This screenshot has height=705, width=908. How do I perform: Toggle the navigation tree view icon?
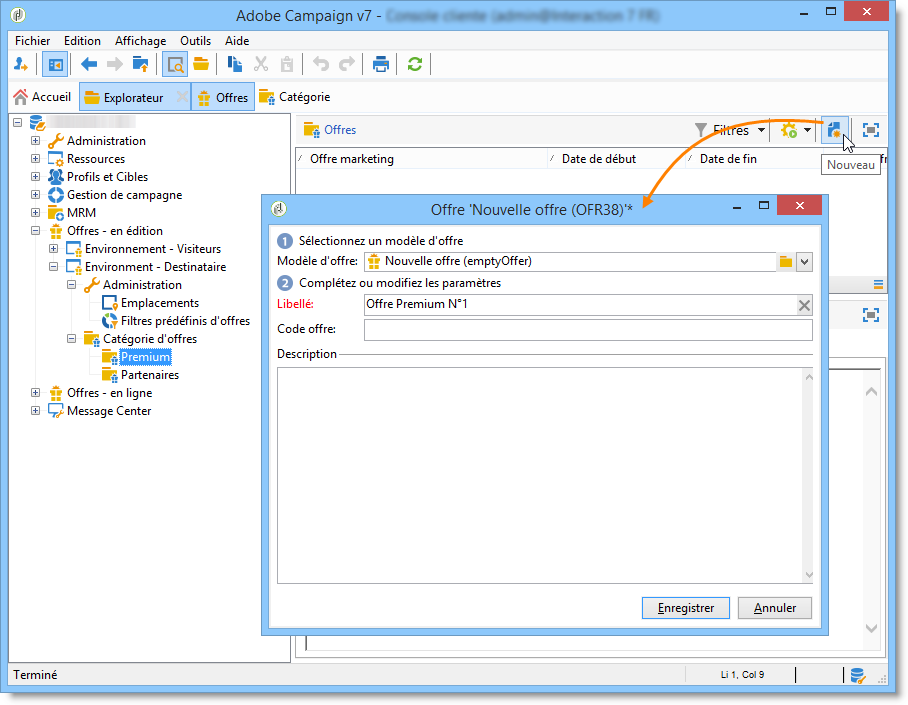pos(56,64)
